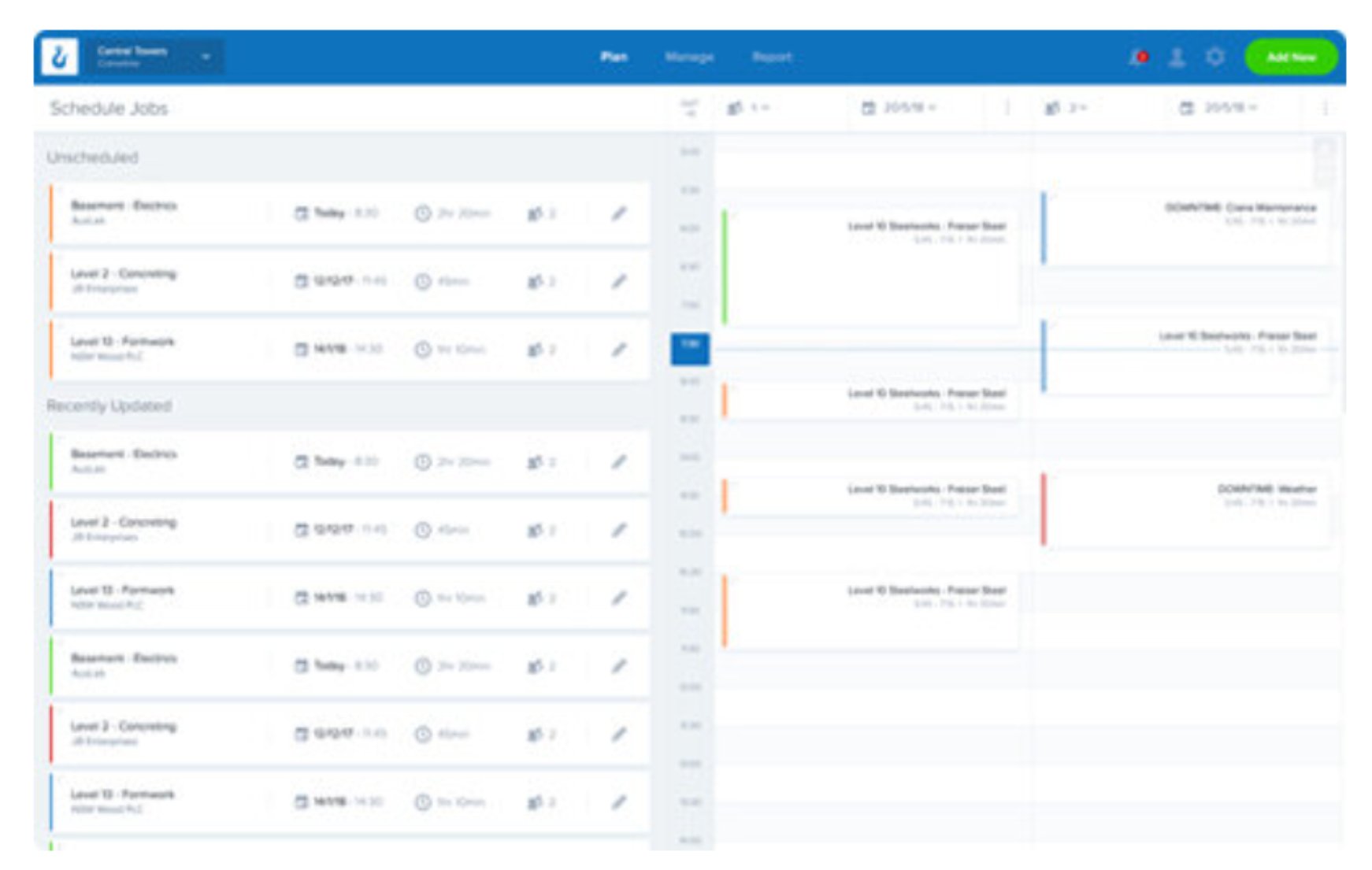Open the settings gear in header
The image size is (1372, 870).
tap(1215, 57)
